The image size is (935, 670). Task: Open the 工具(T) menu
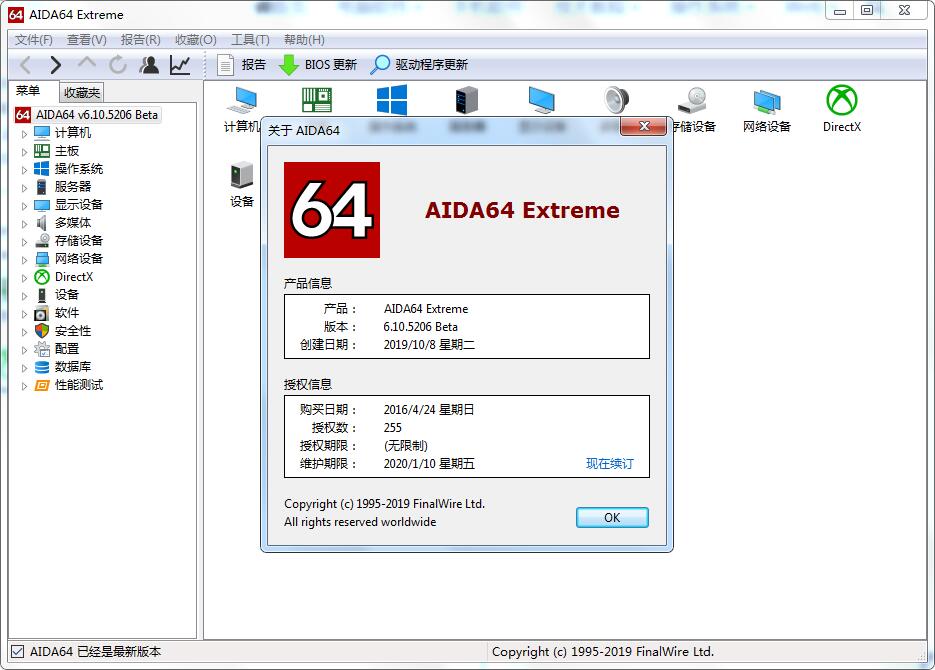250,40
